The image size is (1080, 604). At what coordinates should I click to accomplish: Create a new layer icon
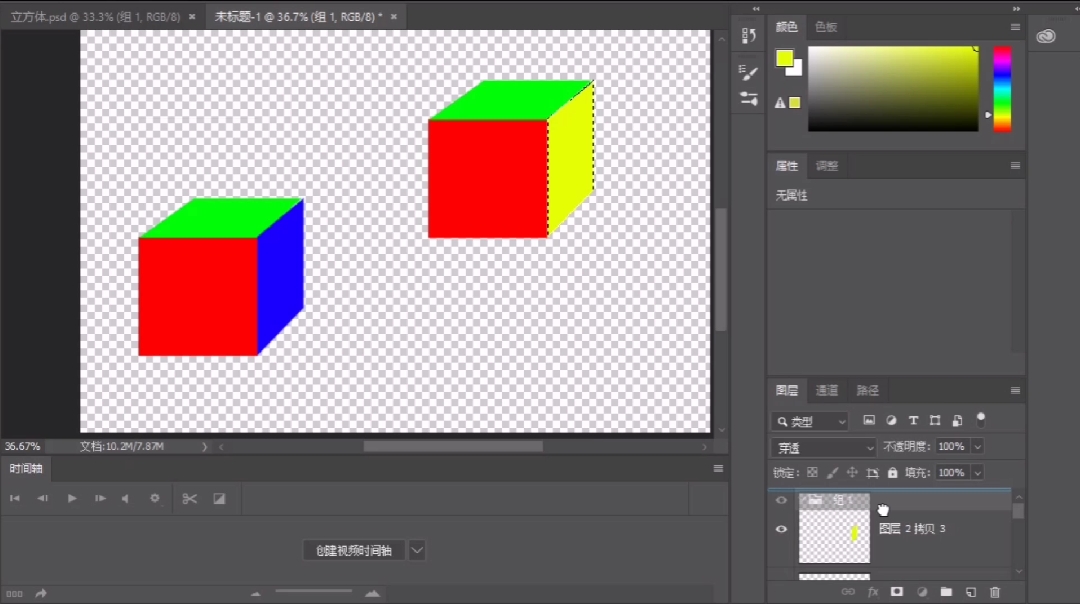pyautogui.click(x=970, y=592)
